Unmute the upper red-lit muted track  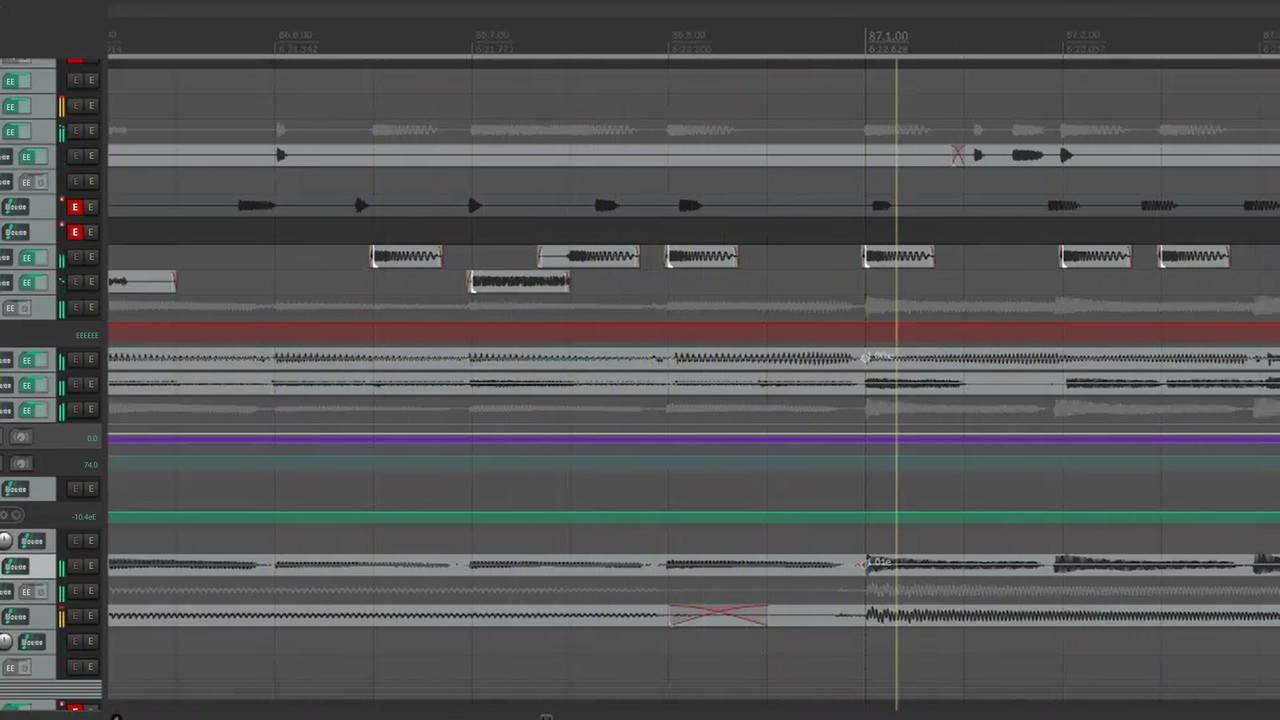[75, 207]
